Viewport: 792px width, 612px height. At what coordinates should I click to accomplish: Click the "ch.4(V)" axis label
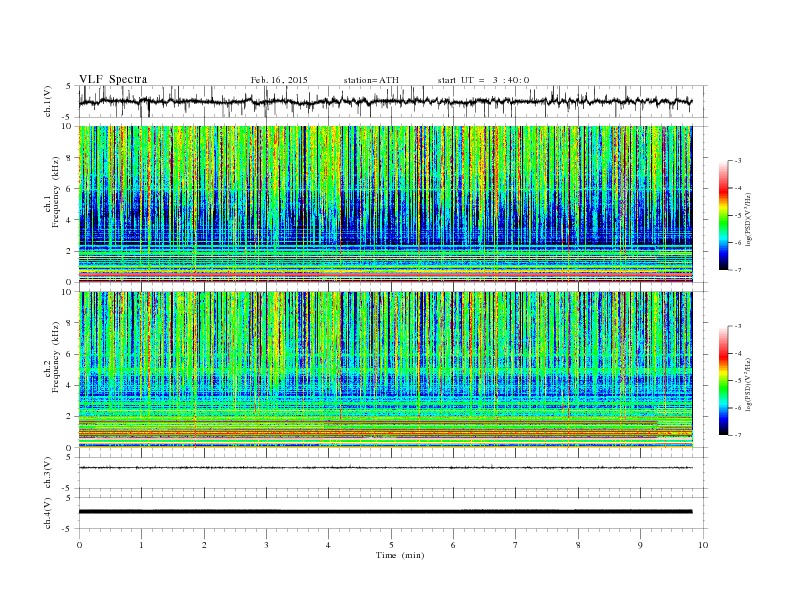pyautogui.click(x=47, y=513)
